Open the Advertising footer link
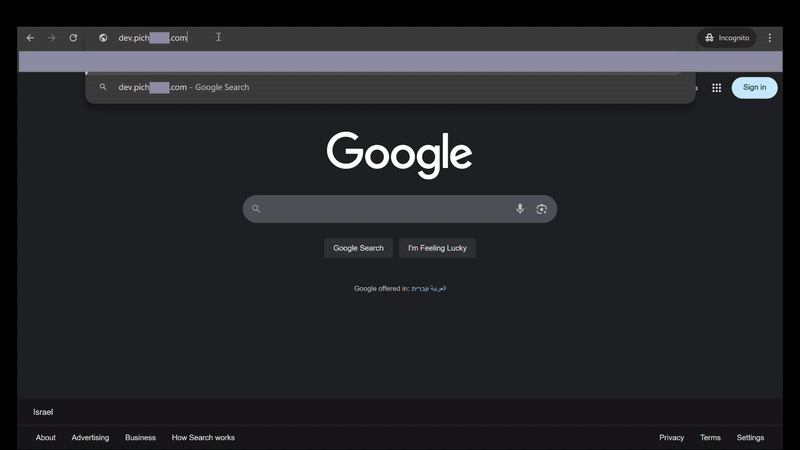 [90, 438]
